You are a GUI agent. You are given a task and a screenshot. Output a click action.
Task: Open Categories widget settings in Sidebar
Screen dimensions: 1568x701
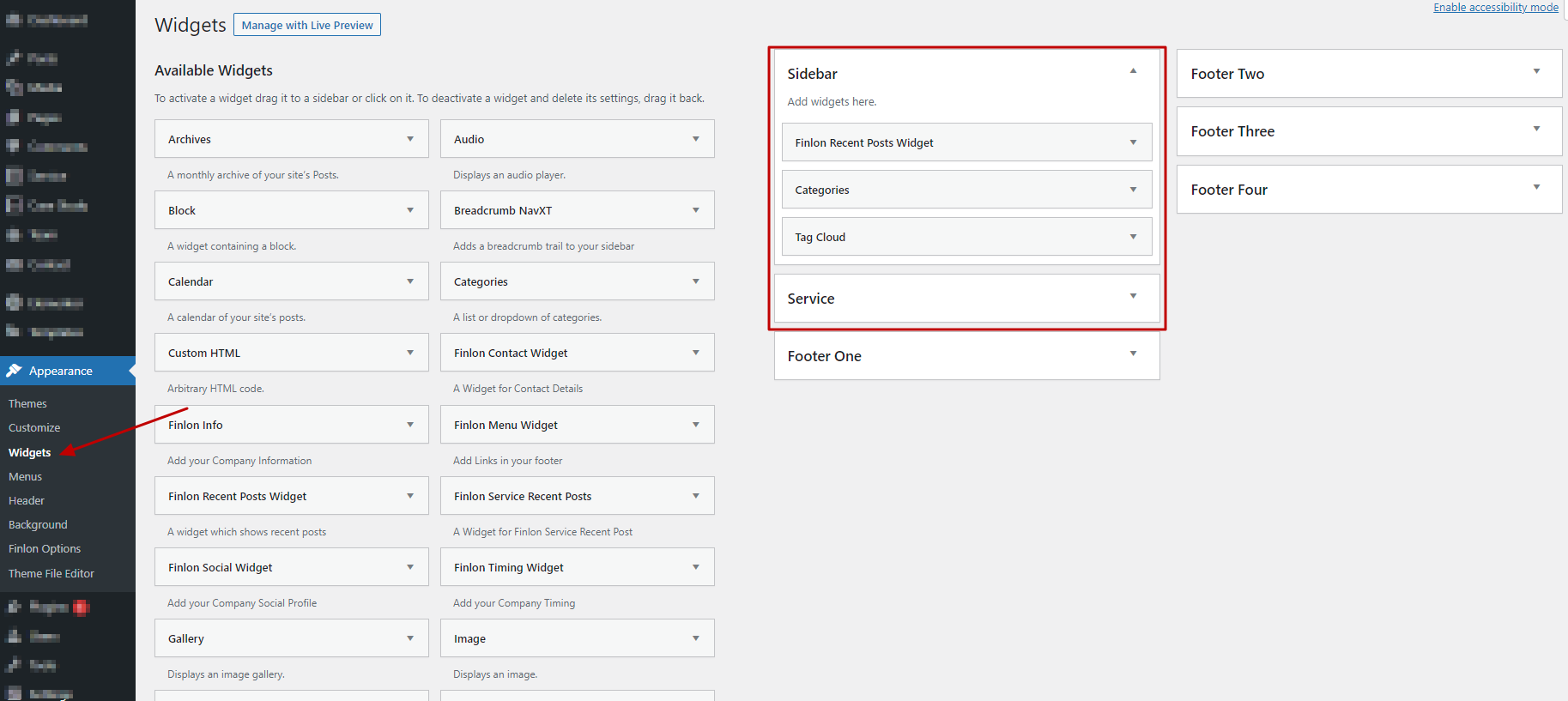coord(1133,190)
